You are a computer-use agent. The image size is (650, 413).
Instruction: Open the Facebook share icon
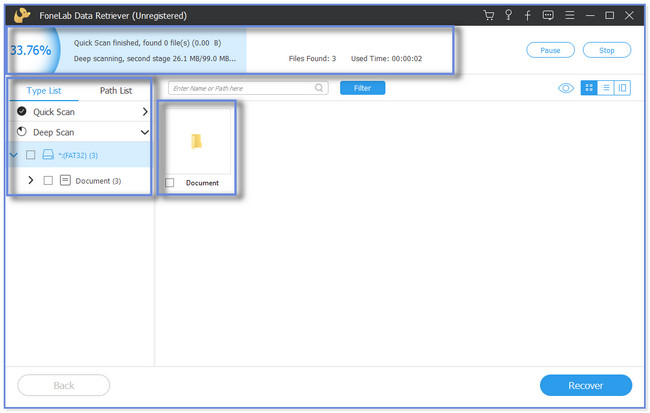pos(527,16)
